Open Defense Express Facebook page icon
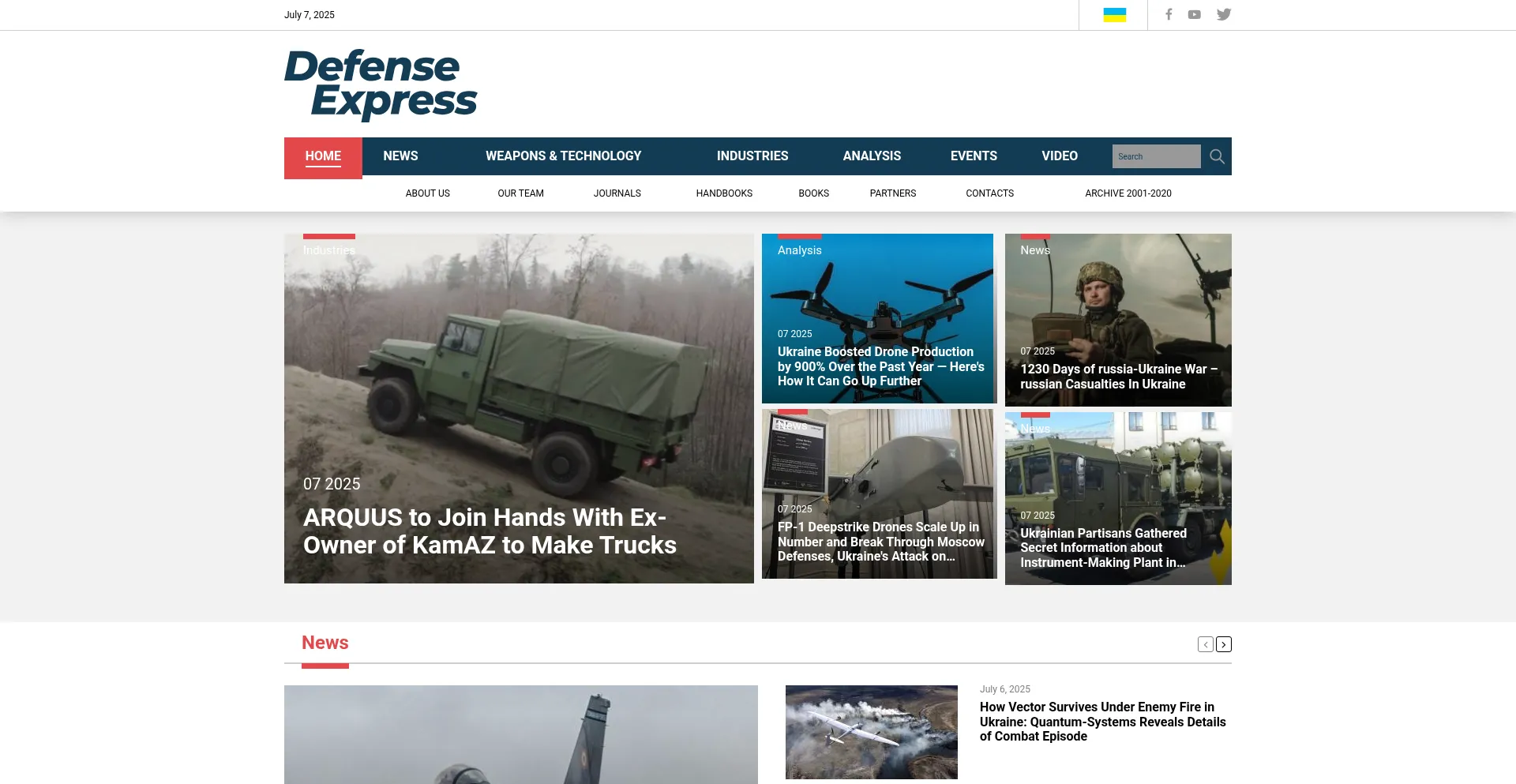The image size is (1516, 784). coord(1169,14)
